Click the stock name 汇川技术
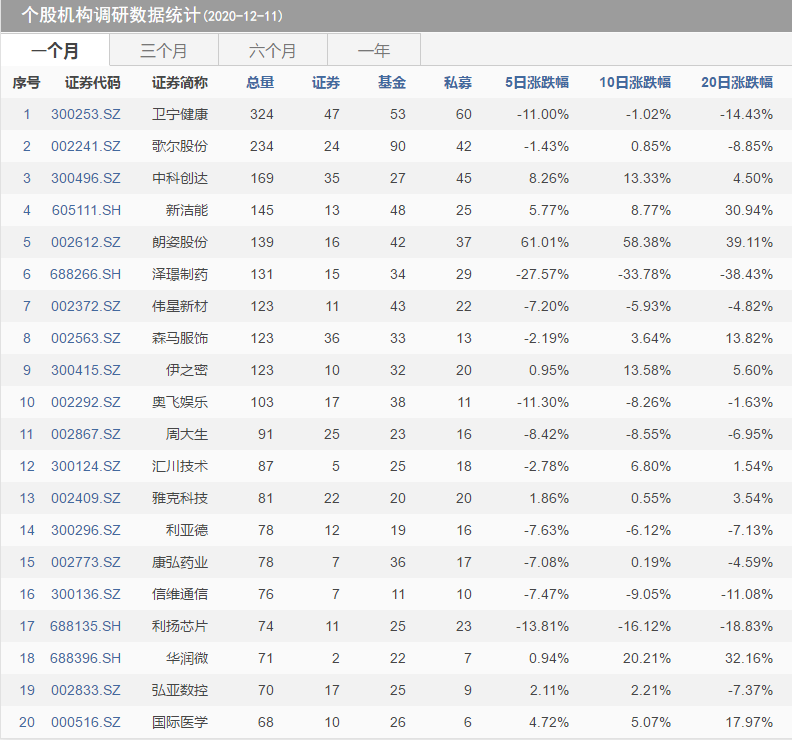Viewport: 792px width, 740px height. (x=180, y=466)
